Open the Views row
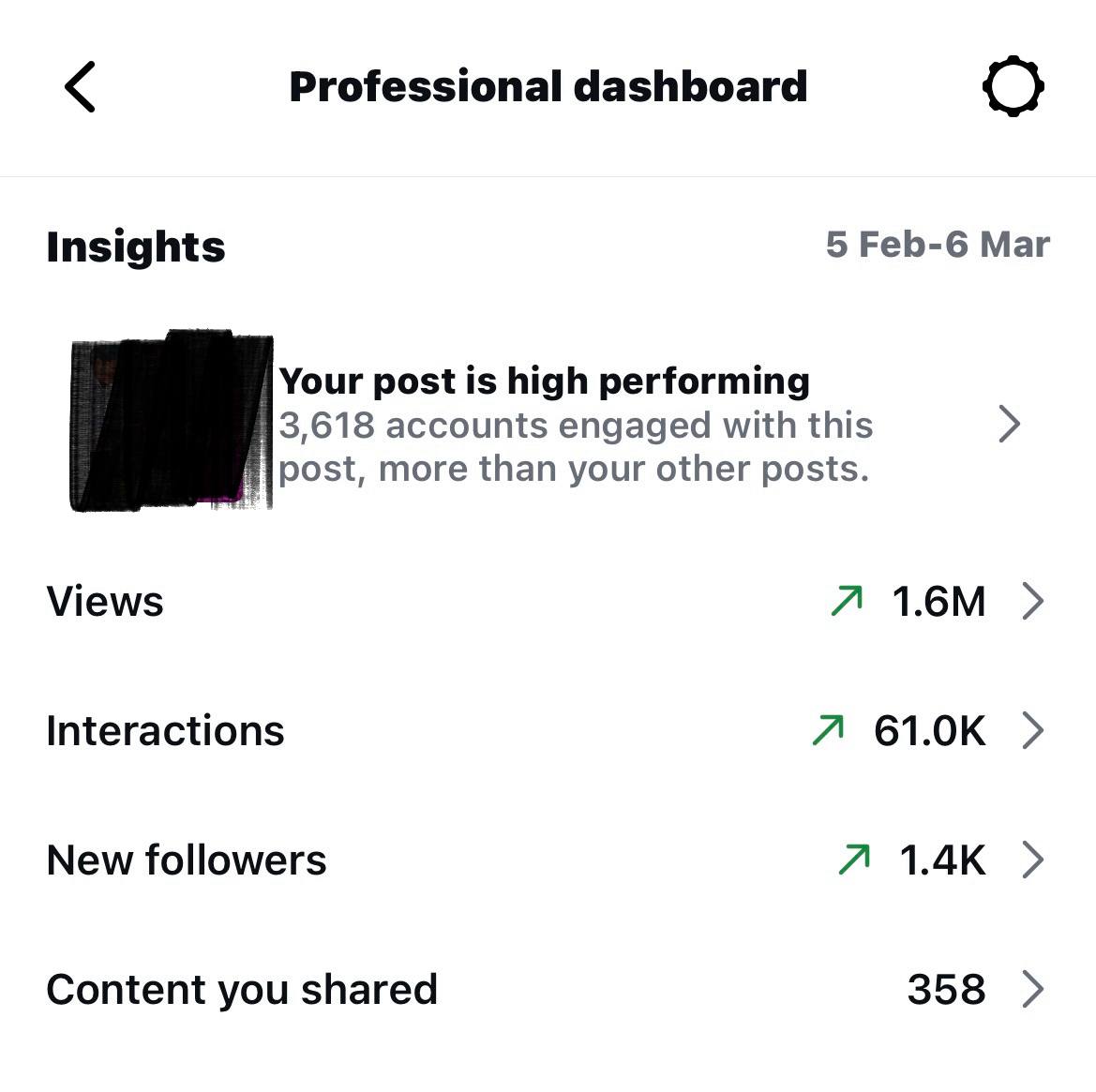Image resolution: width=1096 pixels, height=1092 pixels. point(105,601)
